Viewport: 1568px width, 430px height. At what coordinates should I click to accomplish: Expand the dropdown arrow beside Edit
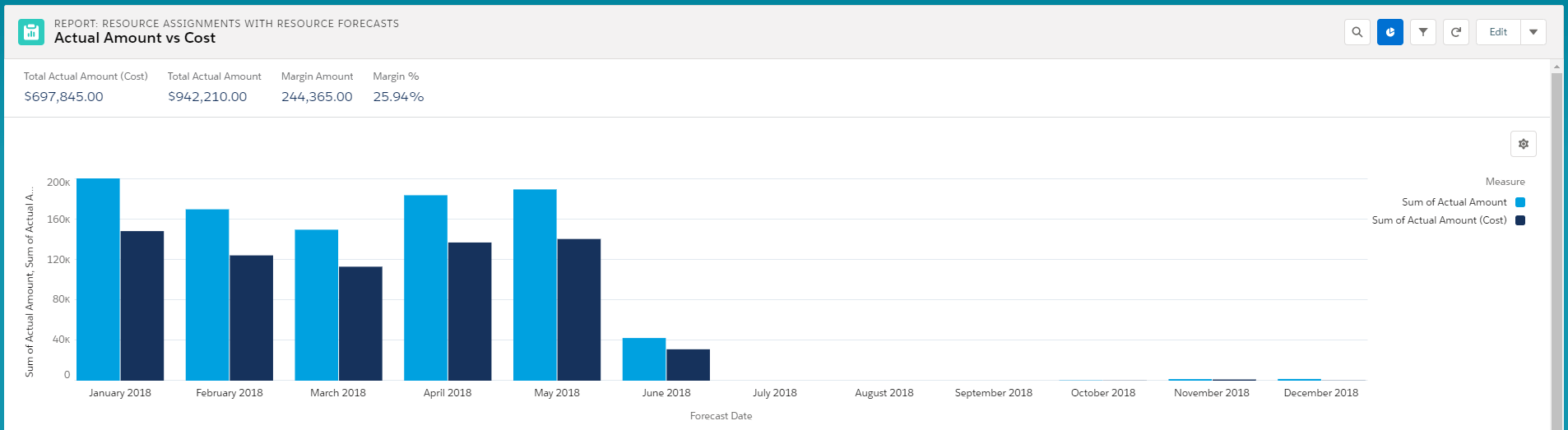coord(1533,32)
